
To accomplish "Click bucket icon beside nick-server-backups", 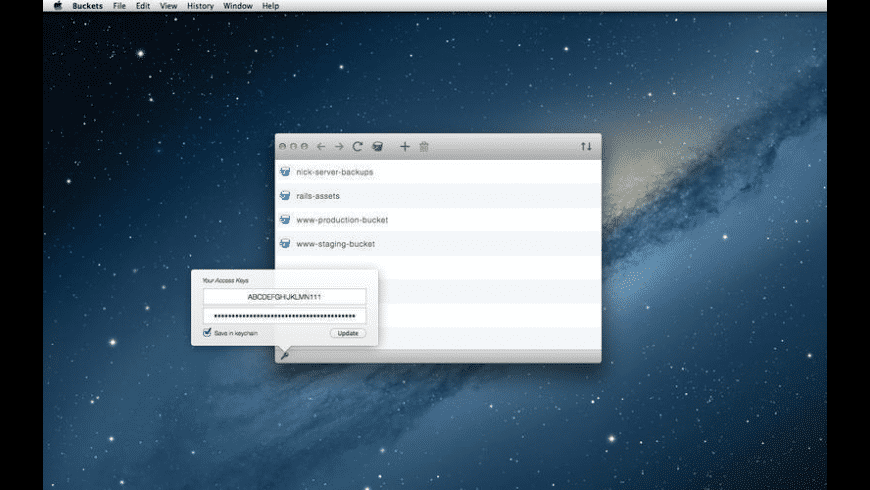I will click(285, 171).
